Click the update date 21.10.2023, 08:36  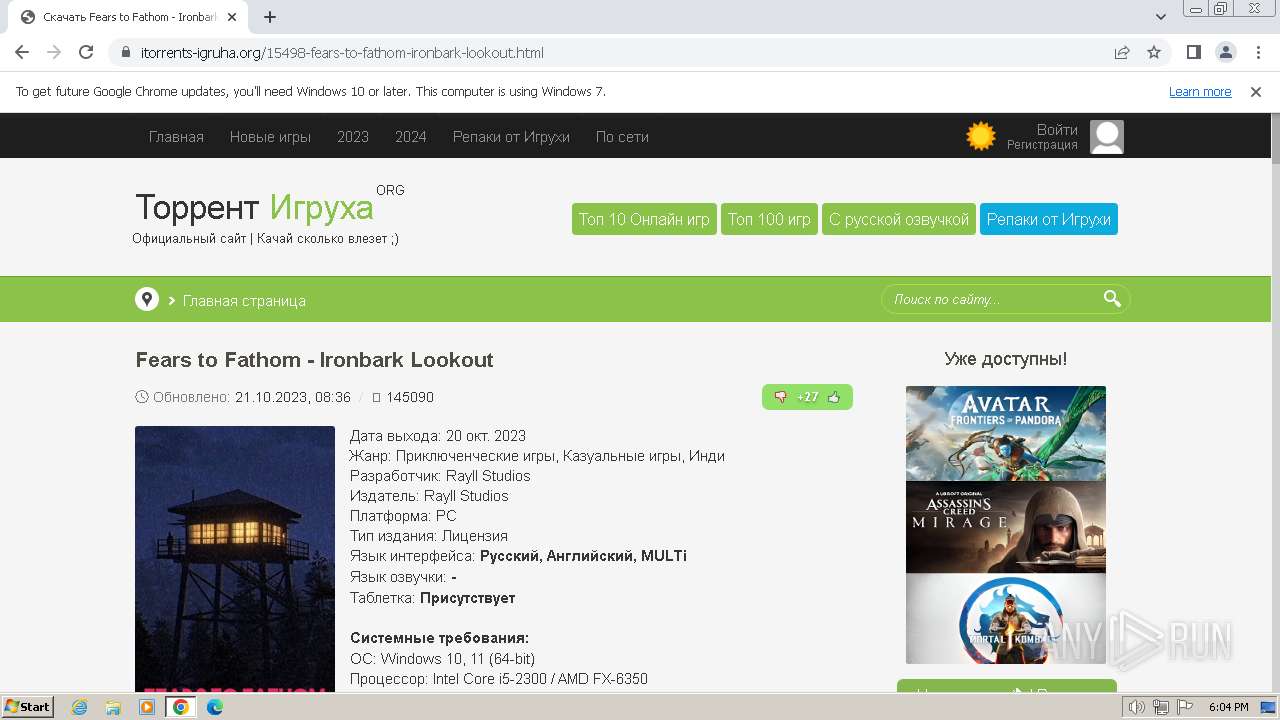coord(293,397)
